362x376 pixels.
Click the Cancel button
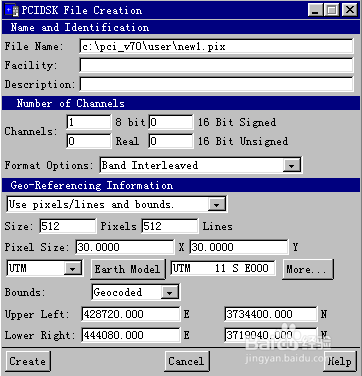point(186,361)
